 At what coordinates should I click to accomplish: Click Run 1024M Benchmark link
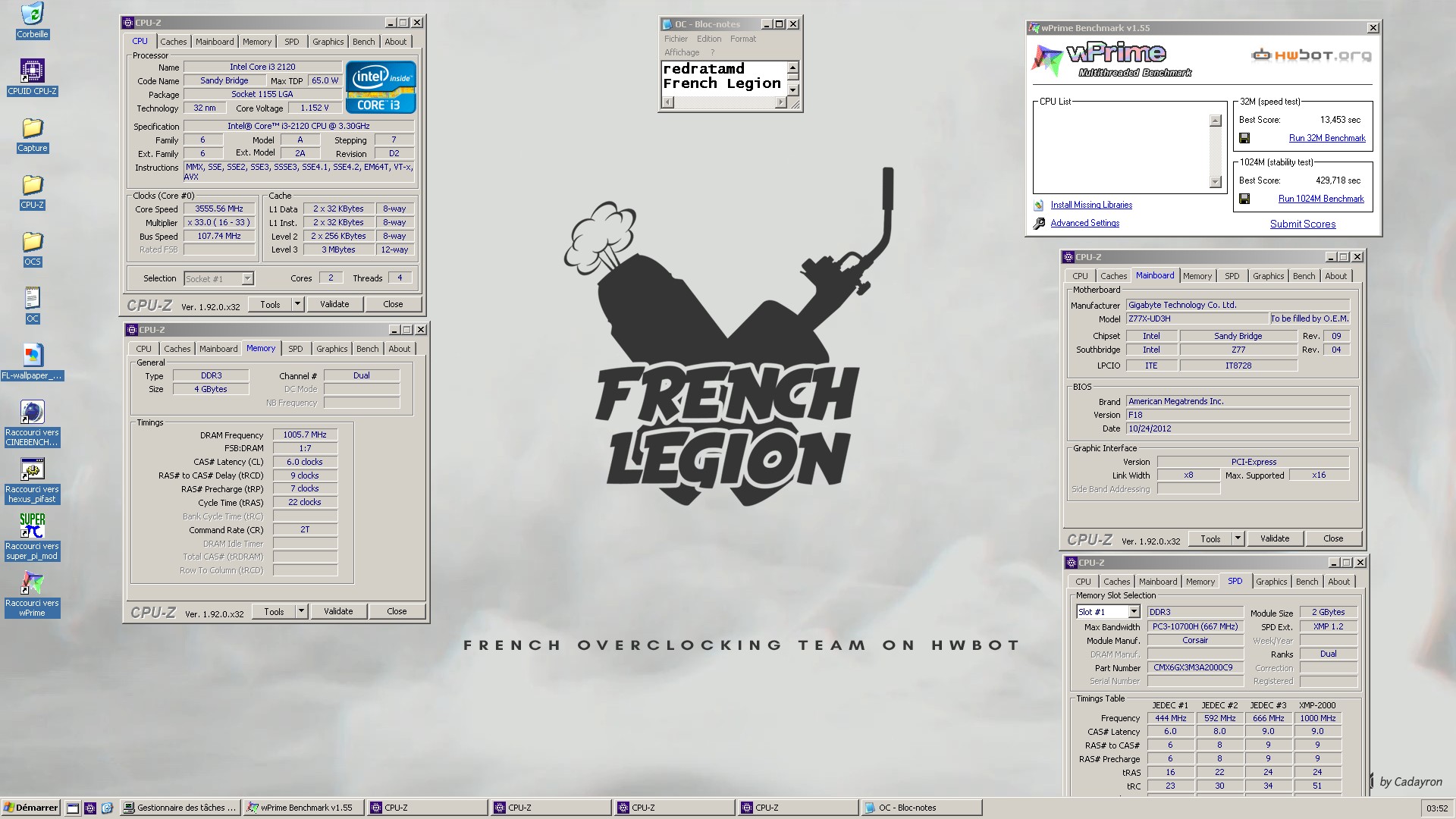coord(1321,199)
